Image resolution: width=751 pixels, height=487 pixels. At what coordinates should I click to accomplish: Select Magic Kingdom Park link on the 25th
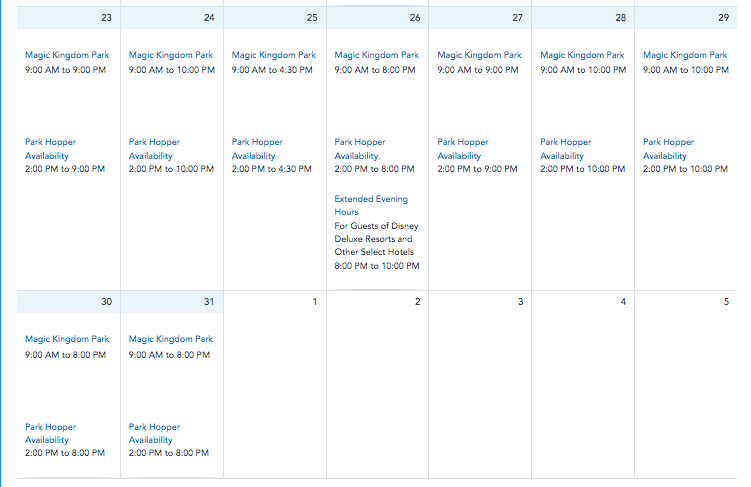click(x=274, y=55)
